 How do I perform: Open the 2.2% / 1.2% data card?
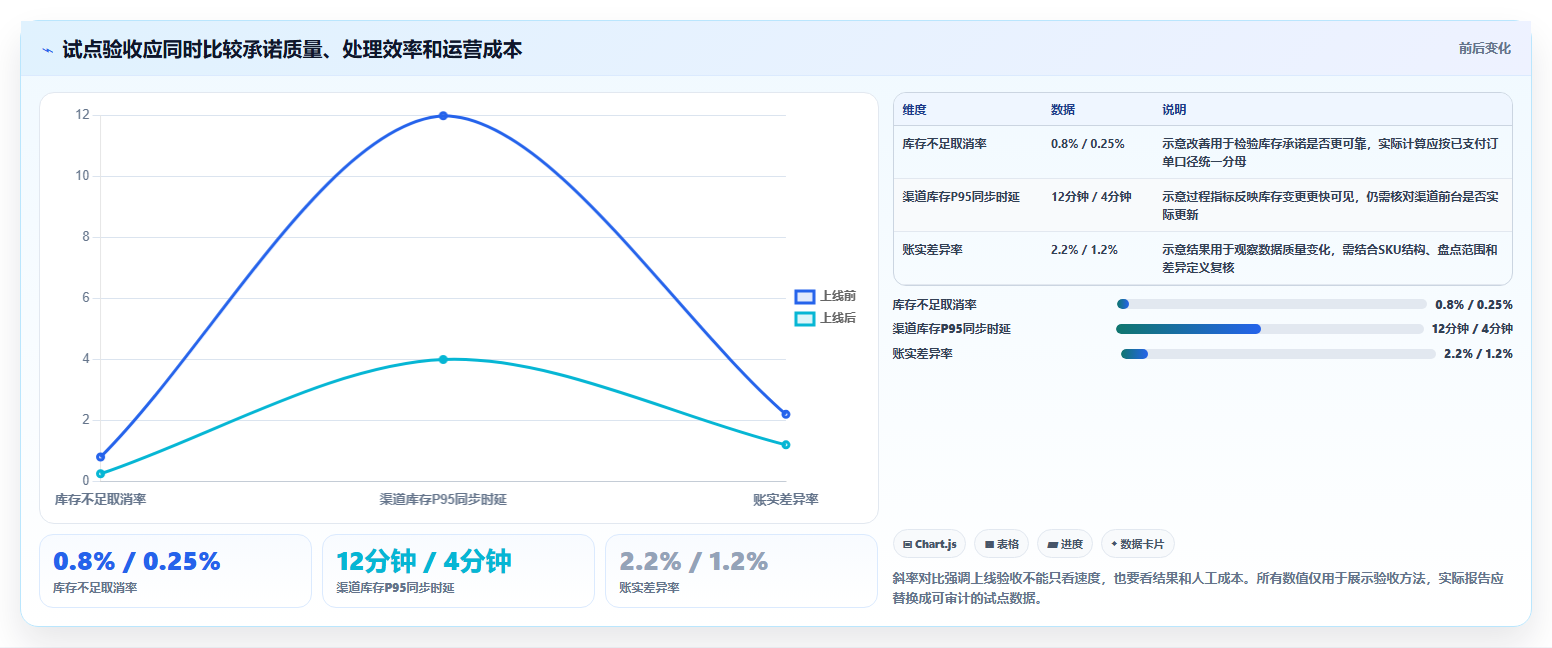point(741,570)
